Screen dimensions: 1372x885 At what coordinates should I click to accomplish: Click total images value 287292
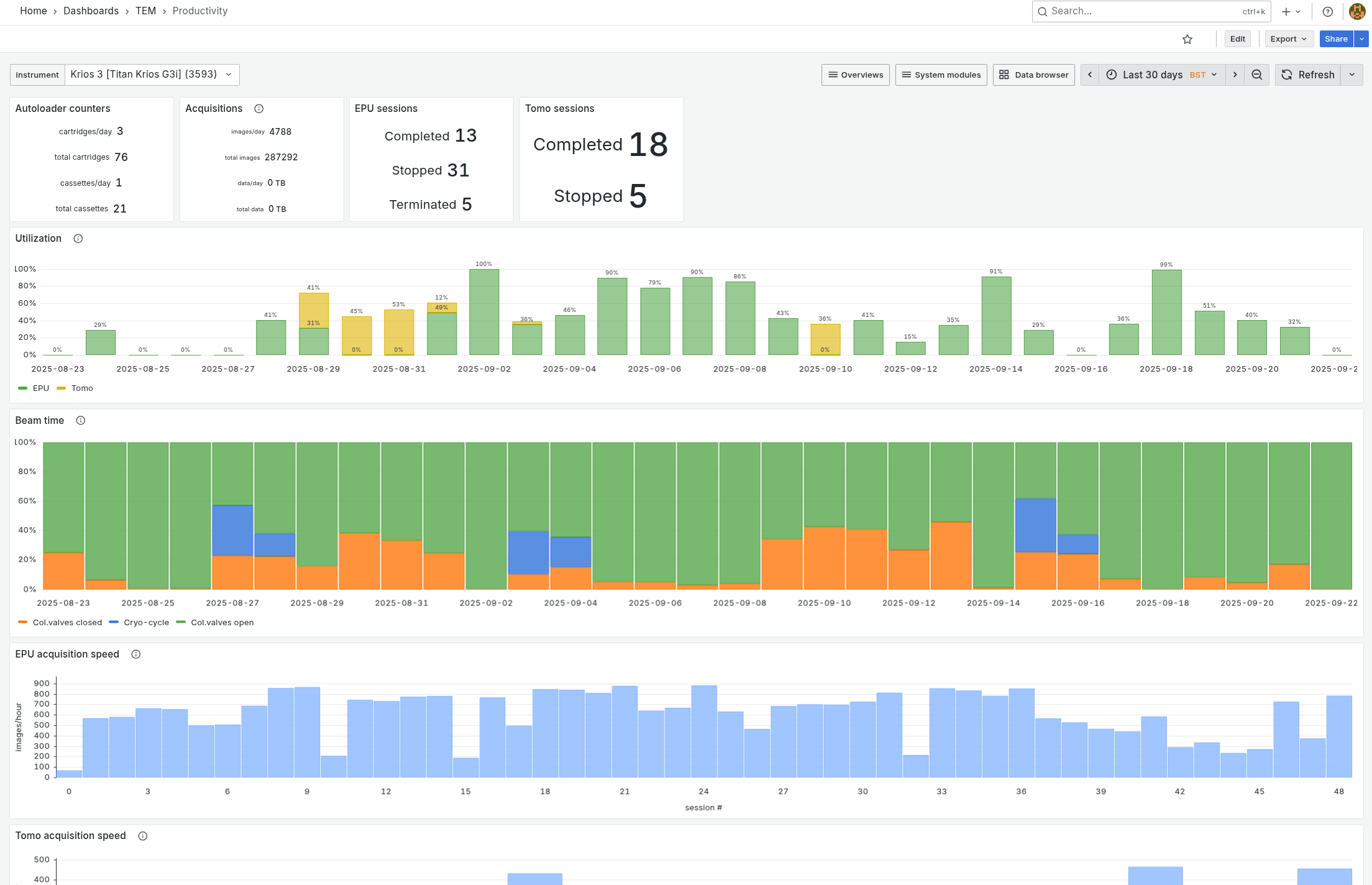click(281, 157)
